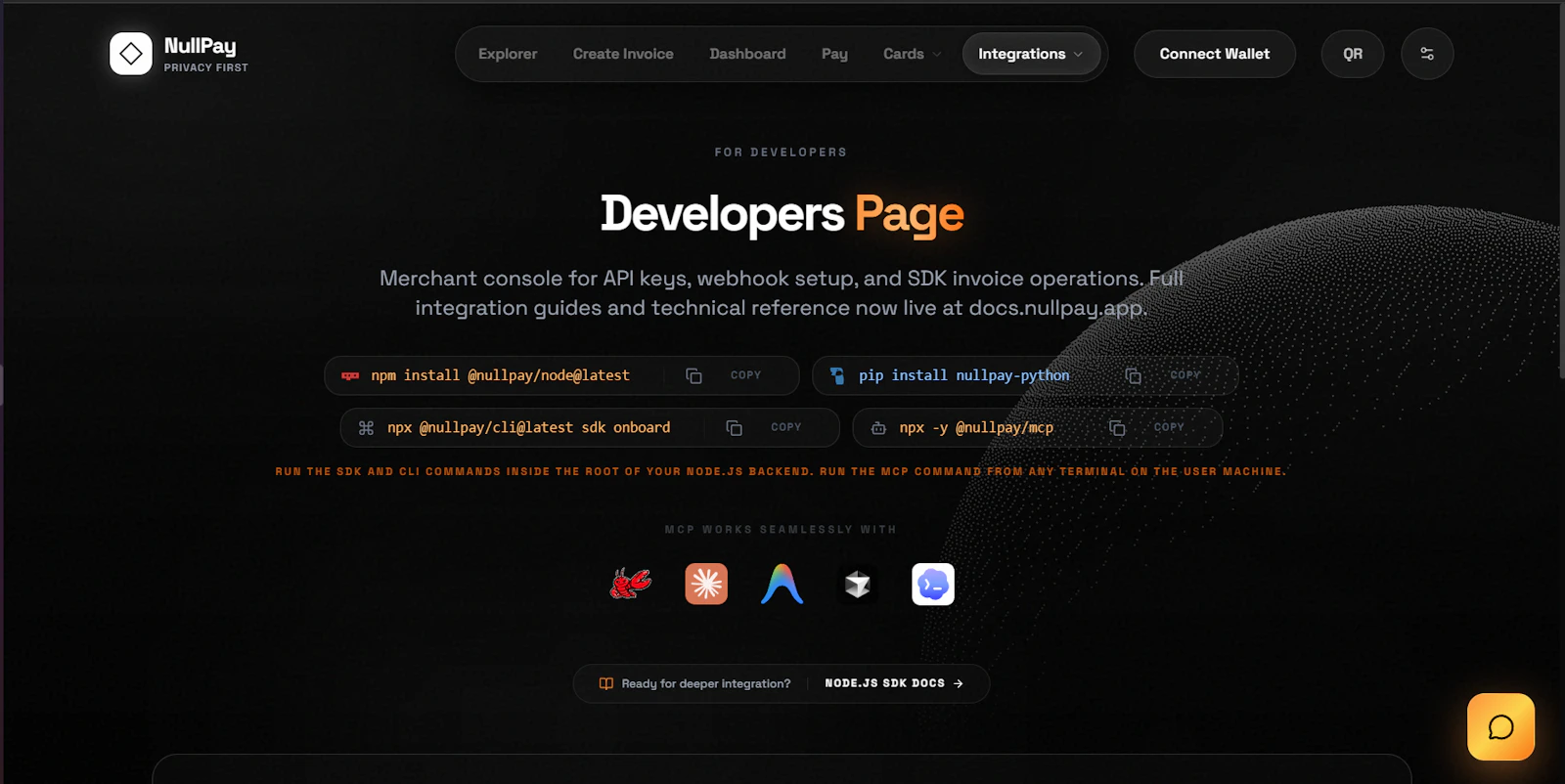Click COPY text for npx cli onboard
Screen dimensions: 1565x784
click(x=785, y=427)
